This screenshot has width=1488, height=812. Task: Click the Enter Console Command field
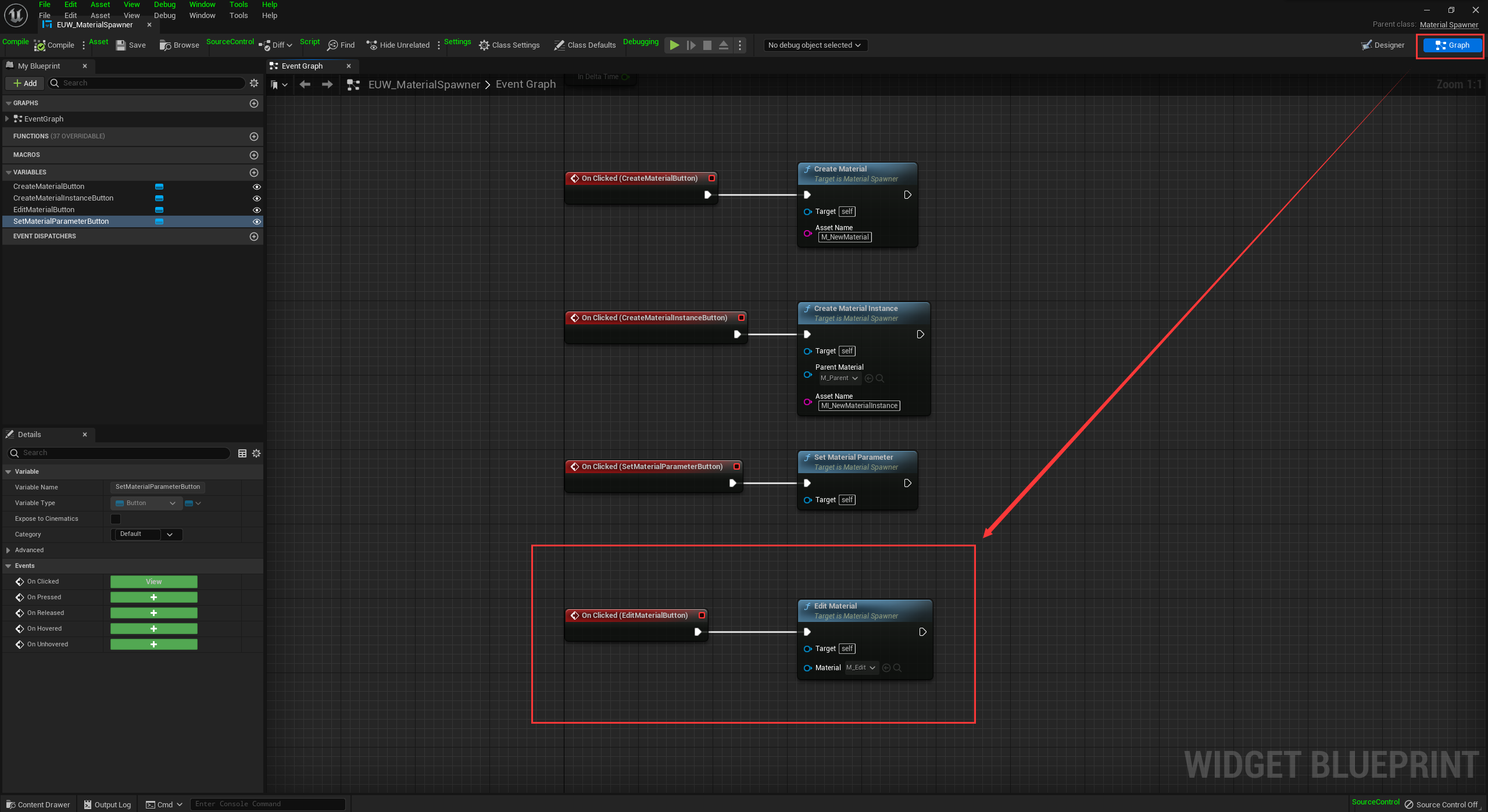point(267,804)
